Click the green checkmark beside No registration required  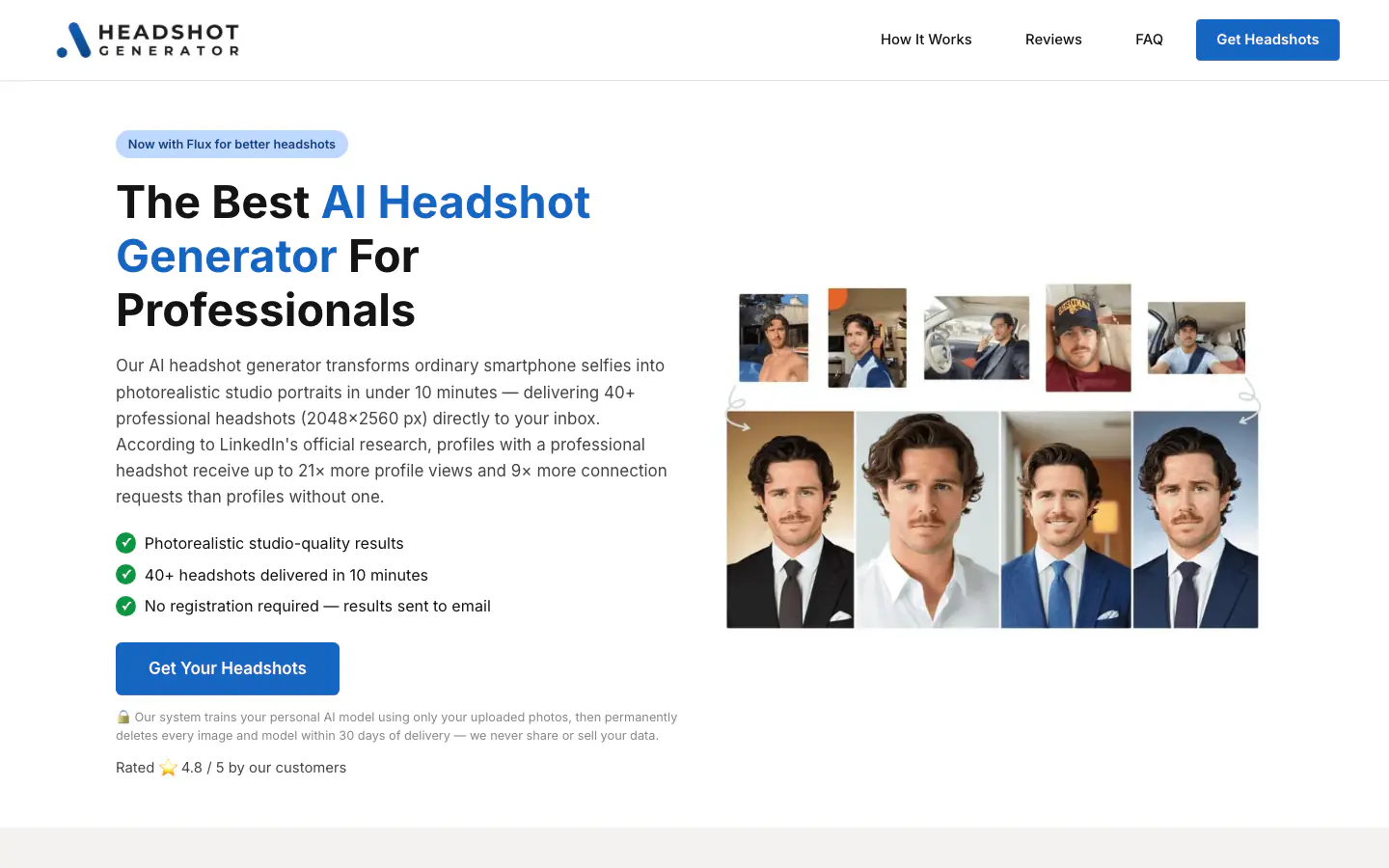[125, 606]
